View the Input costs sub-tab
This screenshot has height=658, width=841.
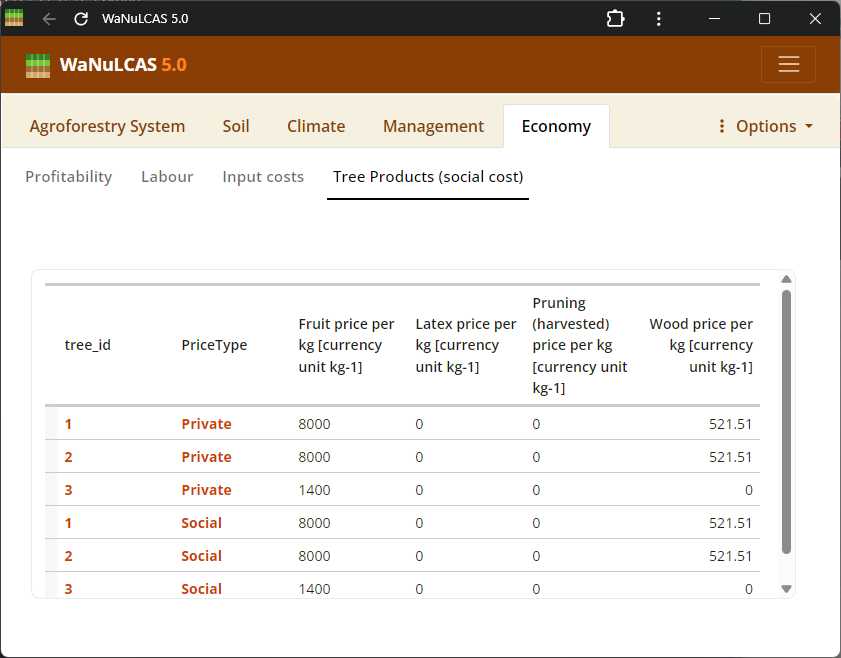(x=263, y=177)
